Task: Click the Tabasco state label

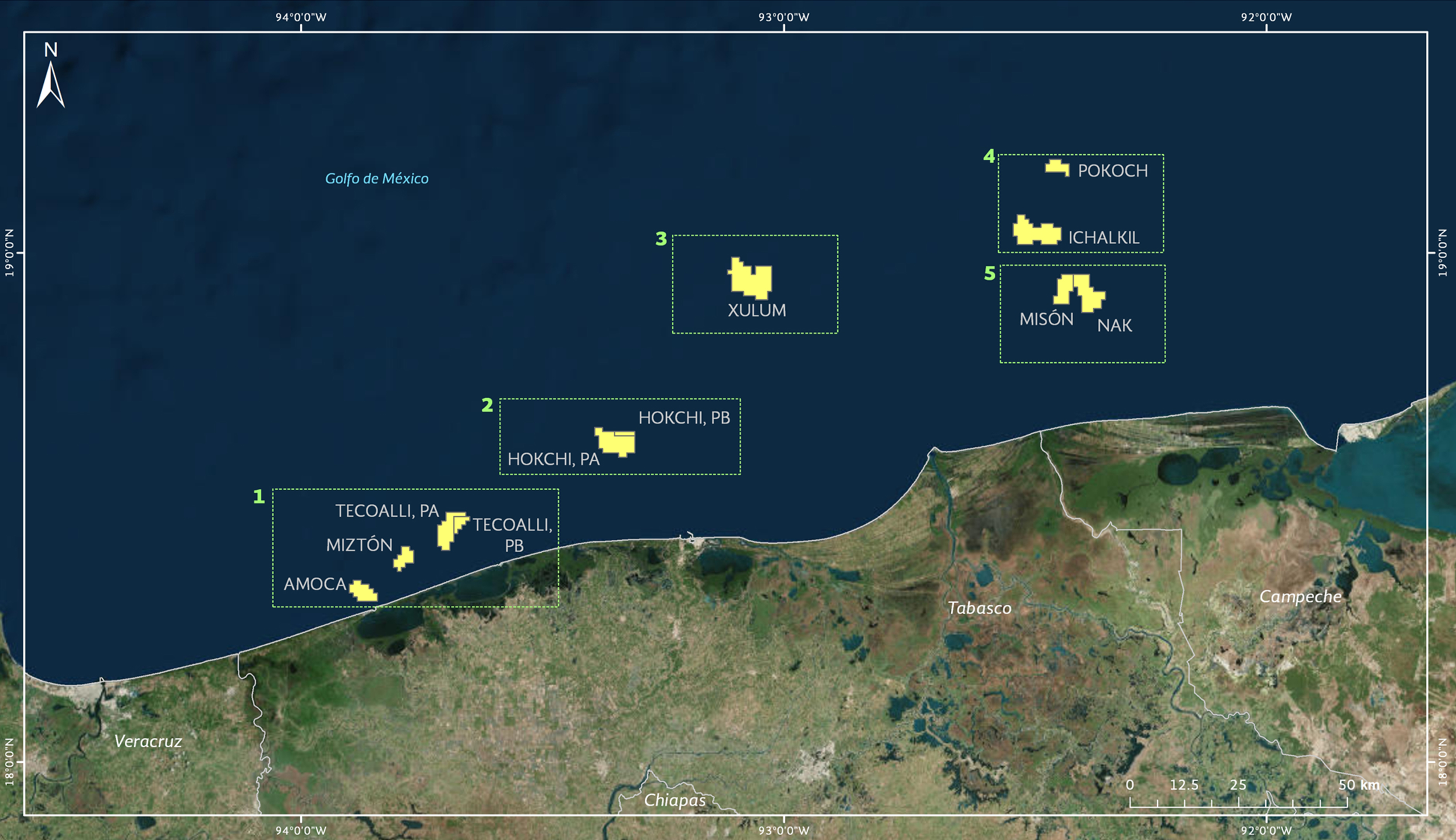Action: tap(979, 608)
